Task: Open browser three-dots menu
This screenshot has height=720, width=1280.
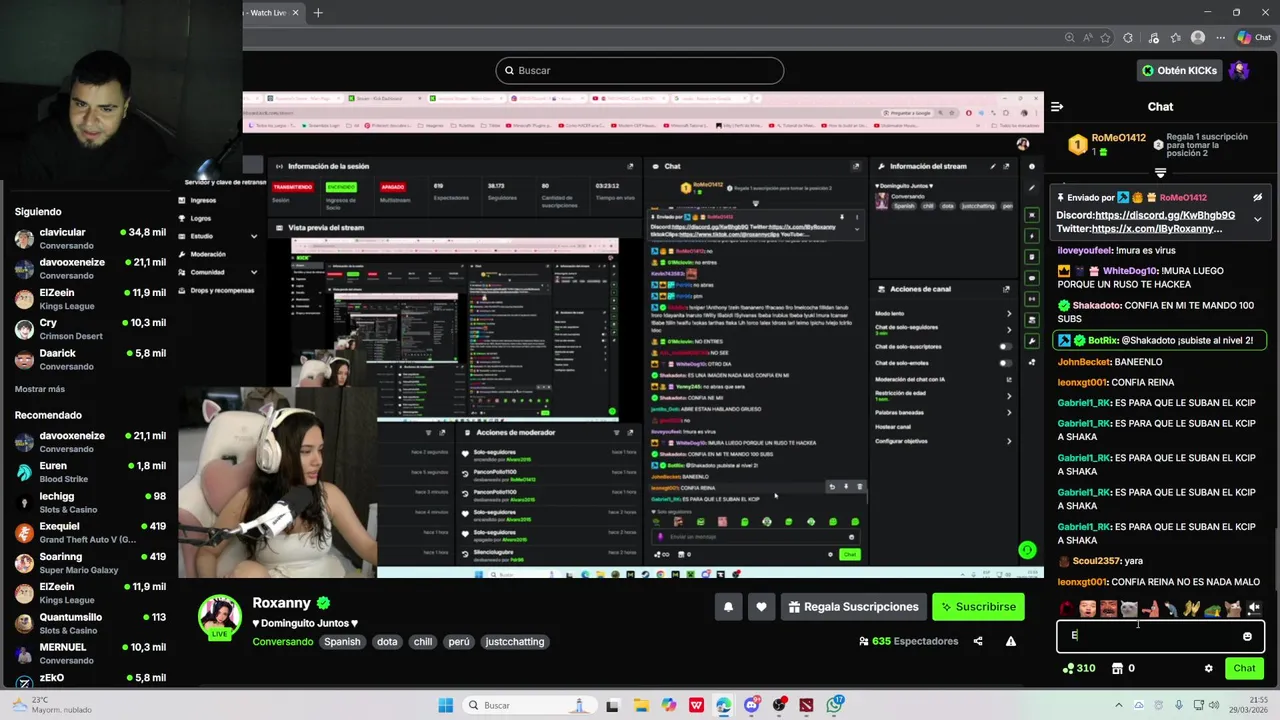Action: click(1220, 38)
